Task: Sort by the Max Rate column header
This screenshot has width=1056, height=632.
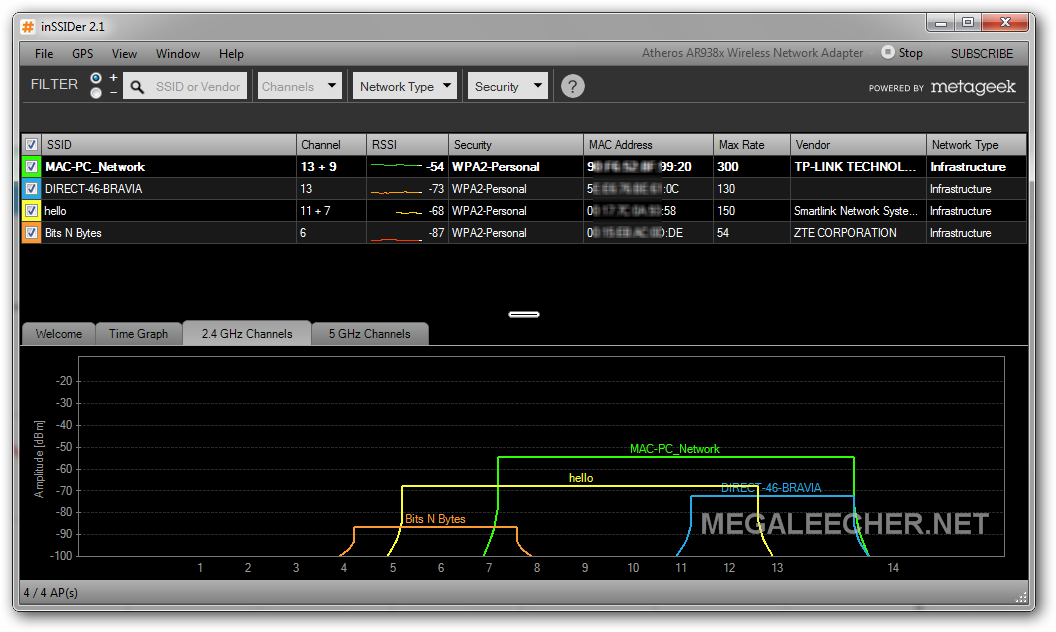Action: [752, 145]
